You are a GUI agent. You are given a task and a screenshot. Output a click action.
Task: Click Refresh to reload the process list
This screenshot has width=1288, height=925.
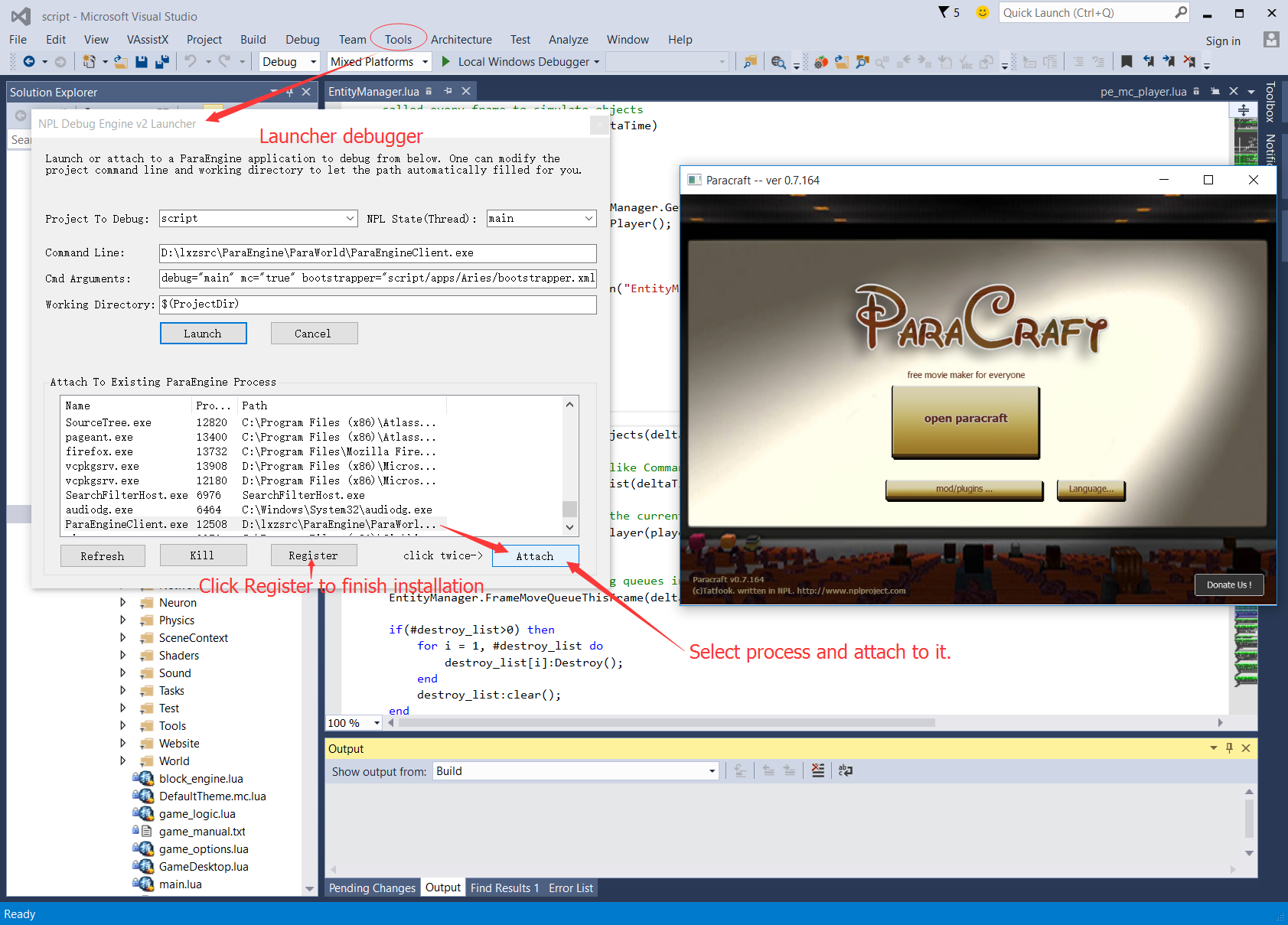[x=103, y=556]
